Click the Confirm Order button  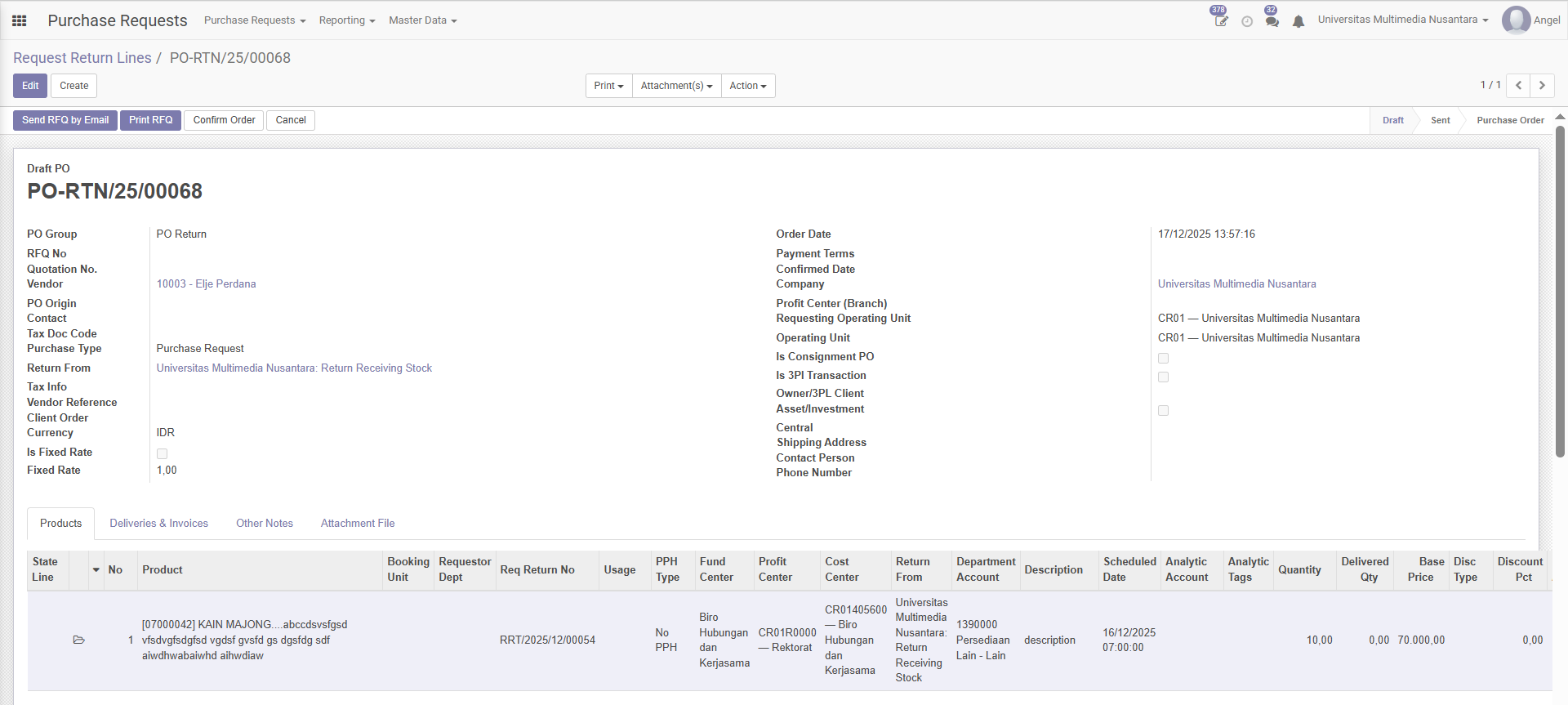click(224, 120)
